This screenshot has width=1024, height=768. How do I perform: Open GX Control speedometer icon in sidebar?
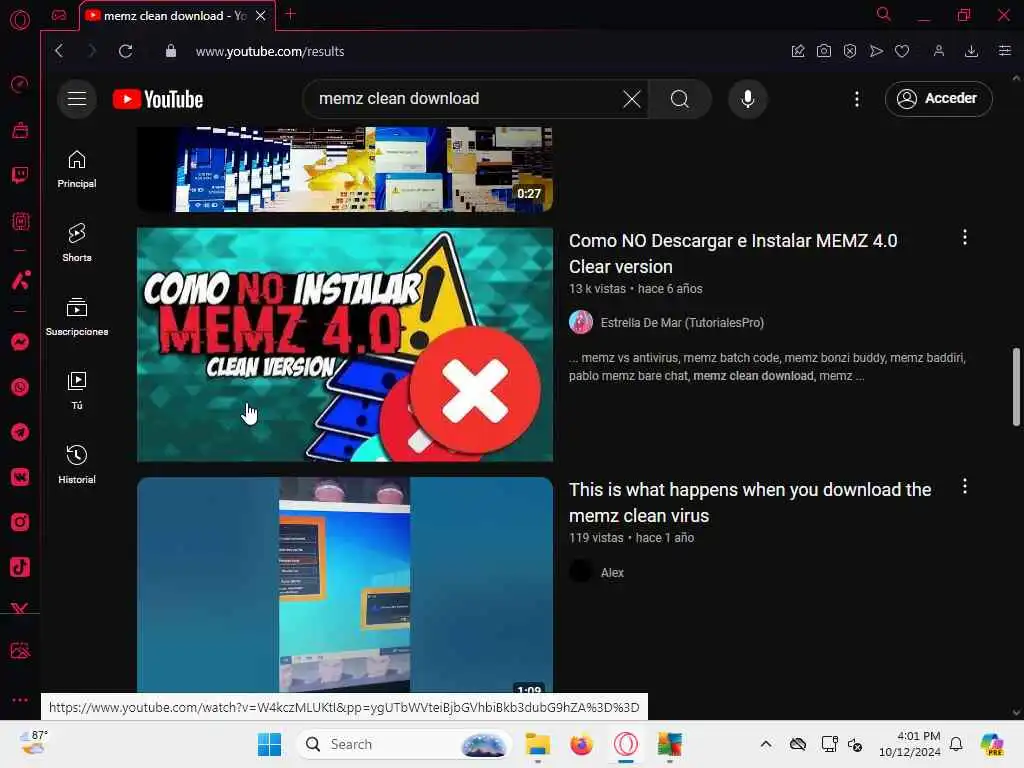pyautogui.click(x=20, y=84)
